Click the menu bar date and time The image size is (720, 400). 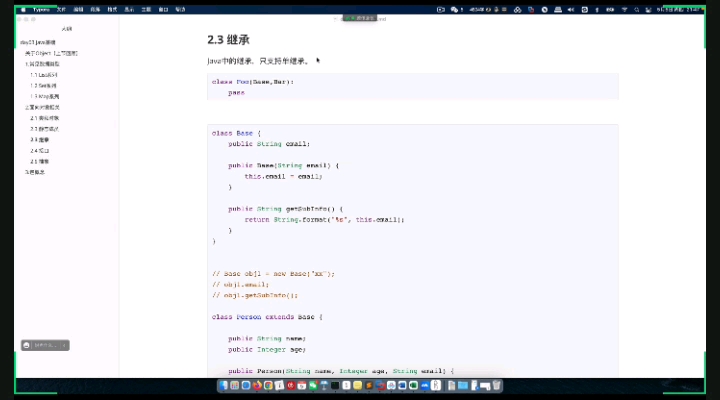point(678,10)
